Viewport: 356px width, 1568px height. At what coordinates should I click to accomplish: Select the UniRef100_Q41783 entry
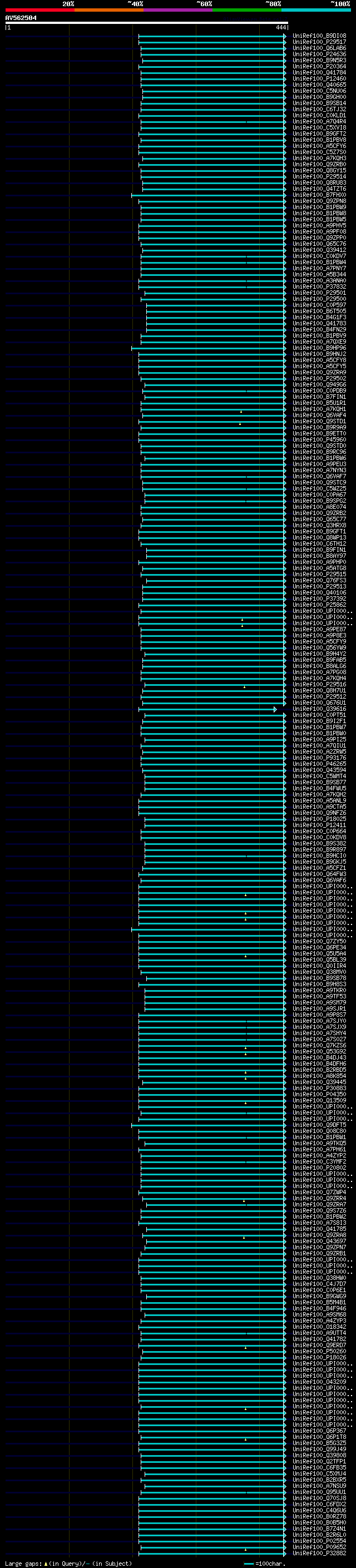pos(319,323)
